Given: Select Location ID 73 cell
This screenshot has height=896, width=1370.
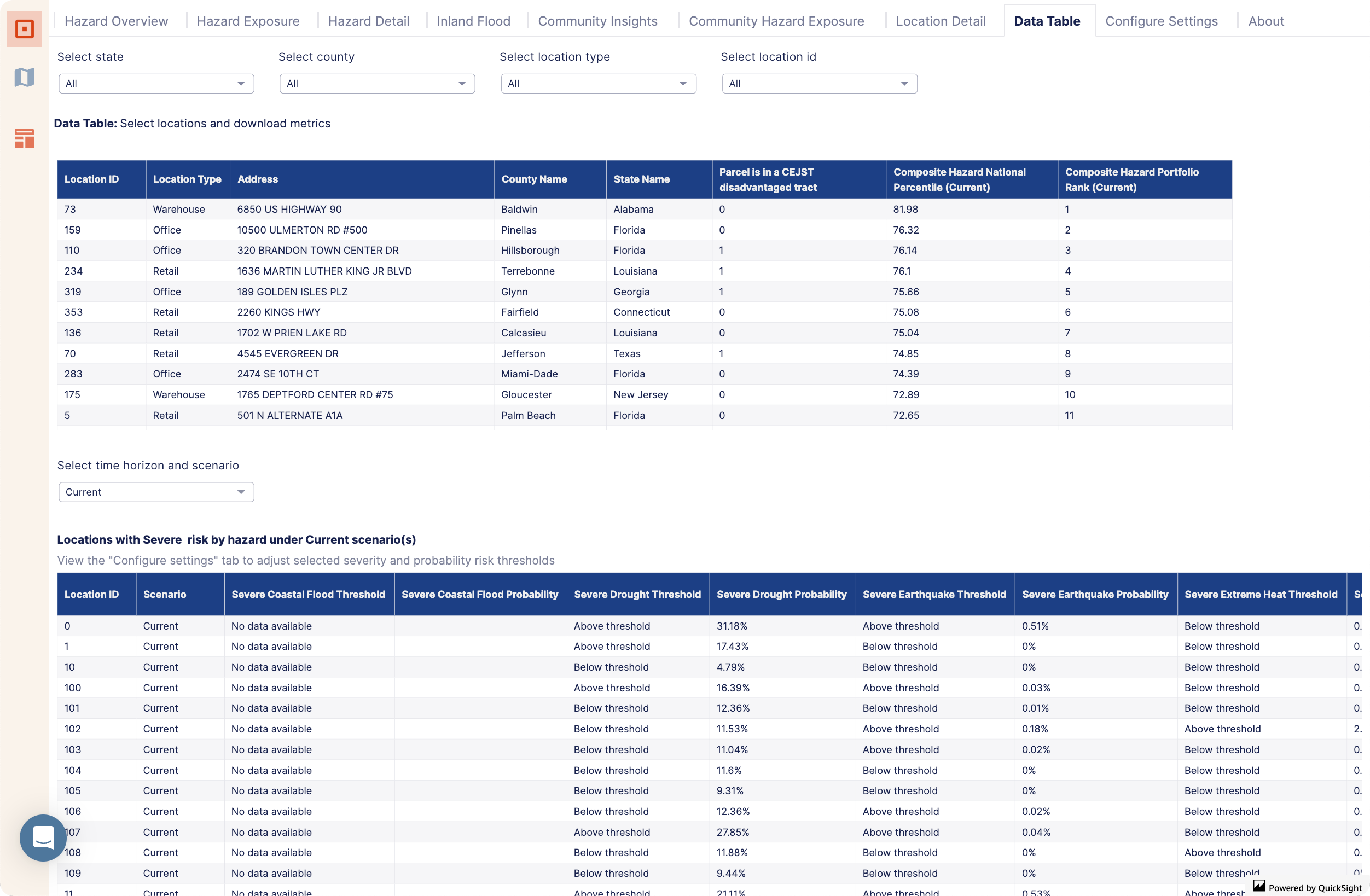Looking at the screenshot, I should click(101, 210).
